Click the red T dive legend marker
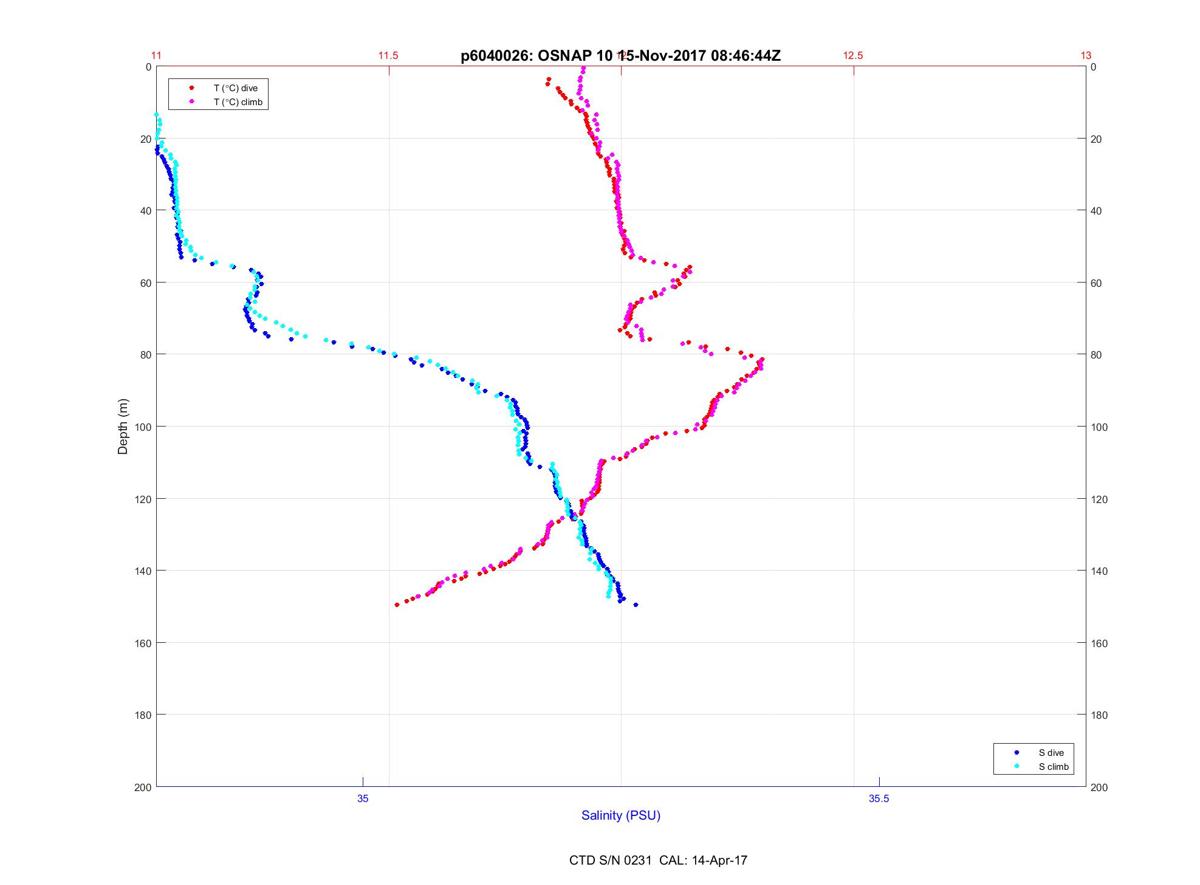Image resolution: width=1200 pixels, height=885 pixels. [191, 88]
